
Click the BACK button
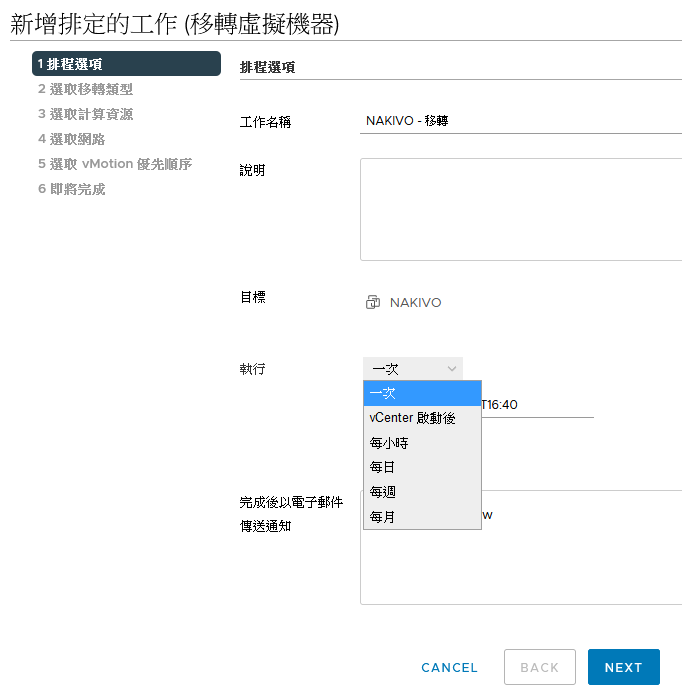pyautogui.click(x=539, y=667)
